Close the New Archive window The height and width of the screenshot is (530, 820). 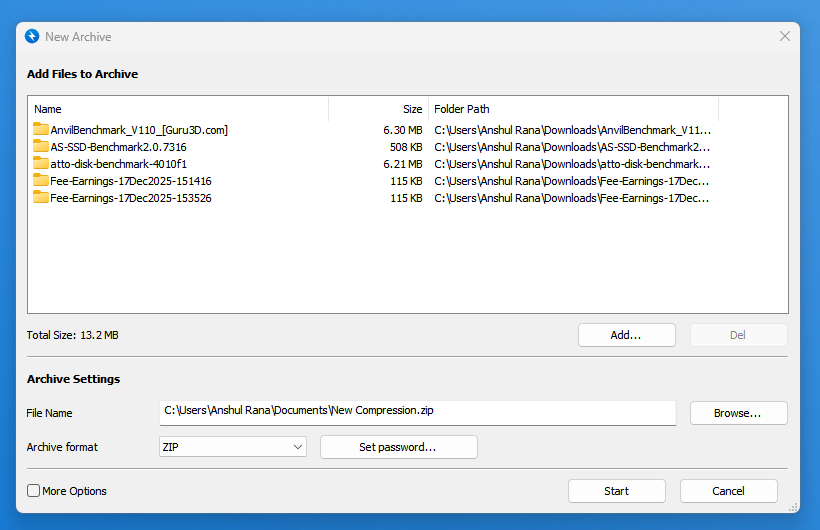(785, 36)
